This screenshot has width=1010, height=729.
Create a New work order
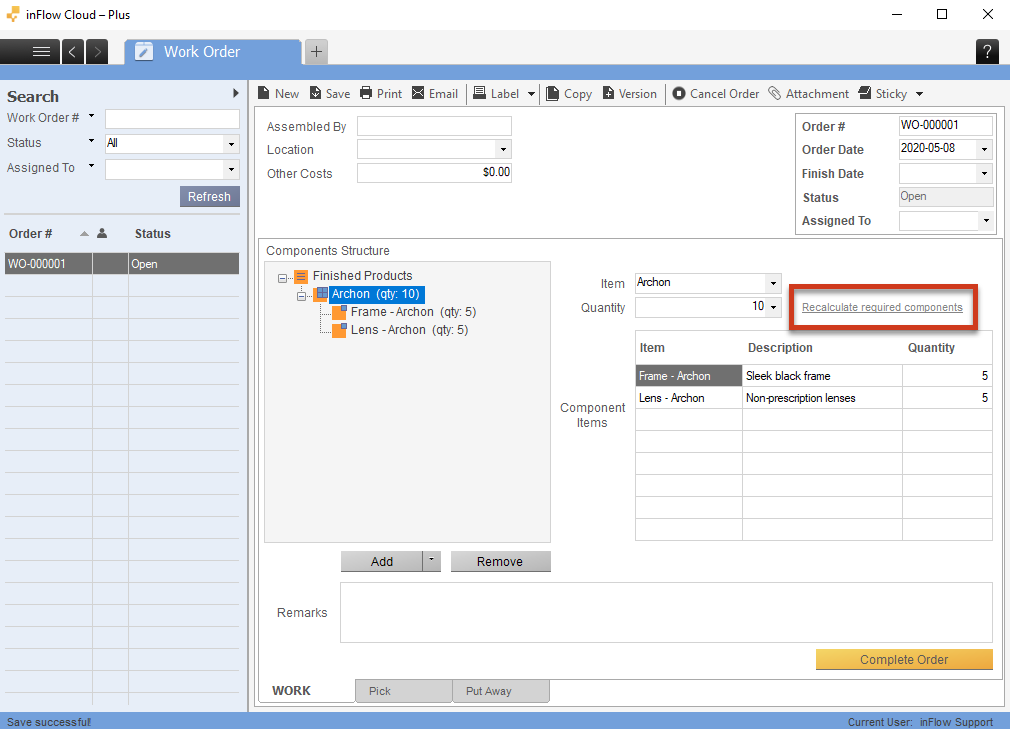point(278,93)
